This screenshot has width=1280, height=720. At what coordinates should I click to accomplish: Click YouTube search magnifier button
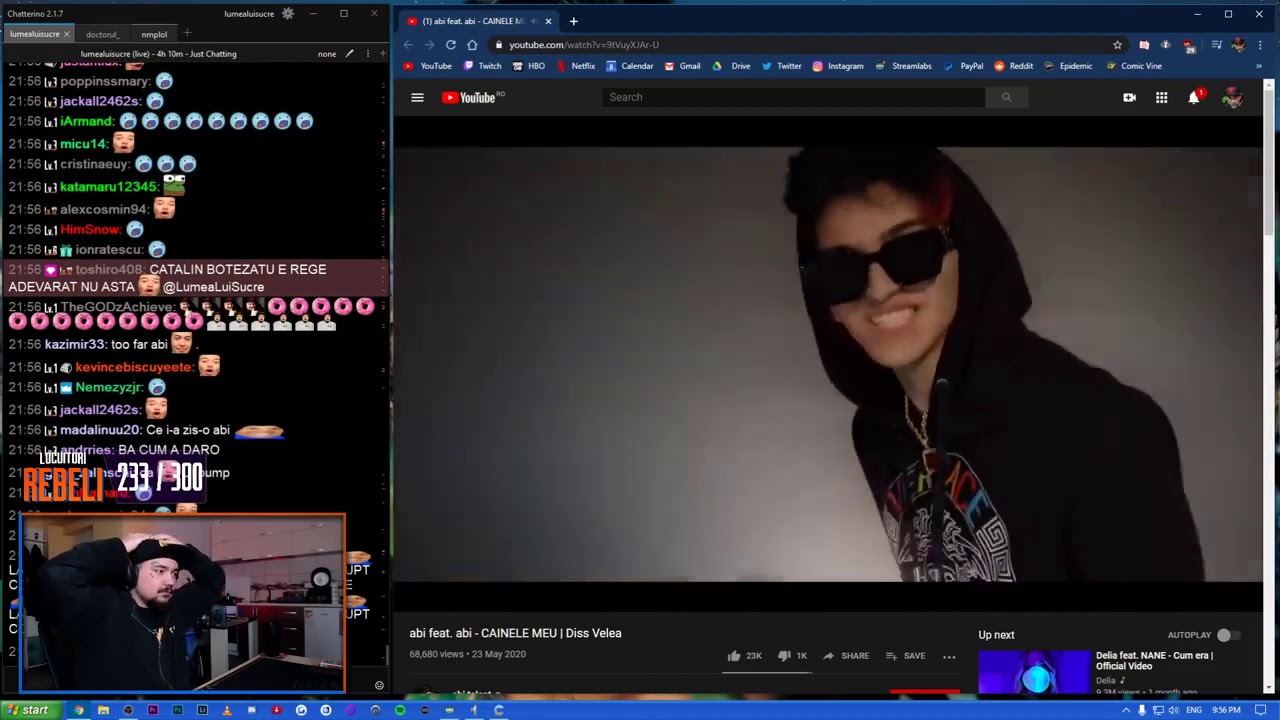pos(1006,97)
